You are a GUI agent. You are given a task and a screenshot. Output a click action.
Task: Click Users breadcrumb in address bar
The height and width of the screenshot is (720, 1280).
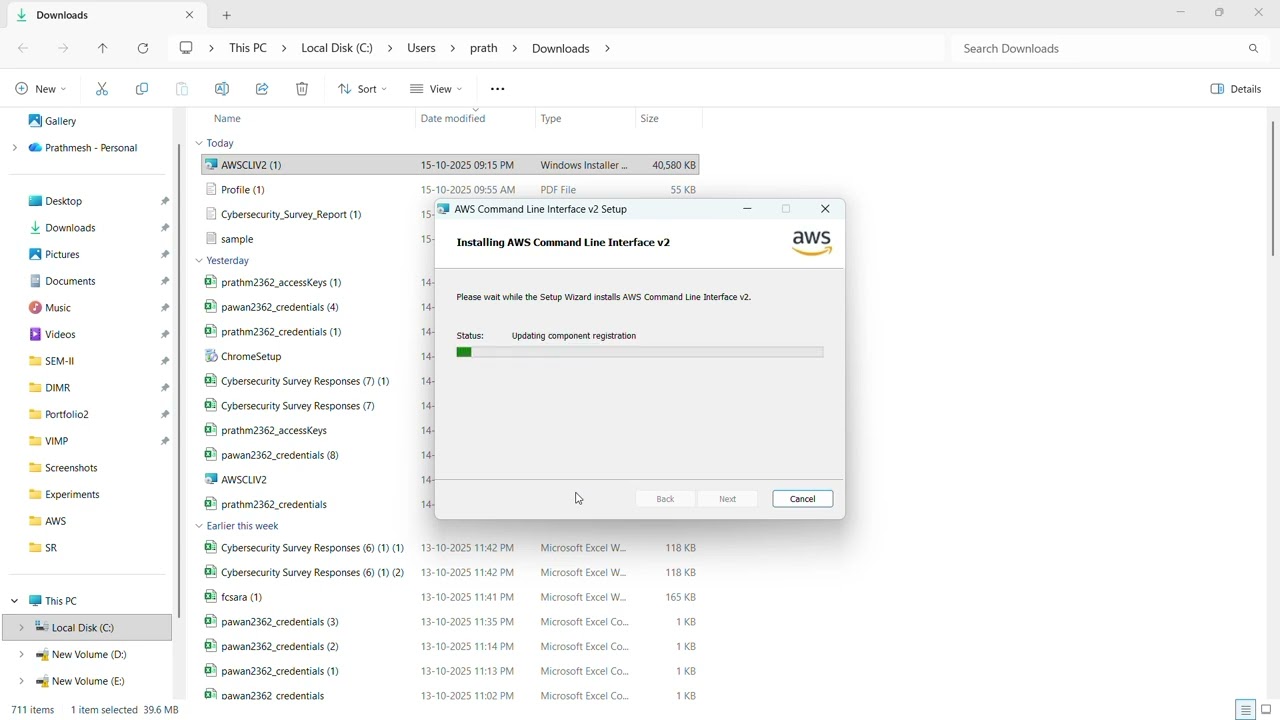click(x=421, y=48)
